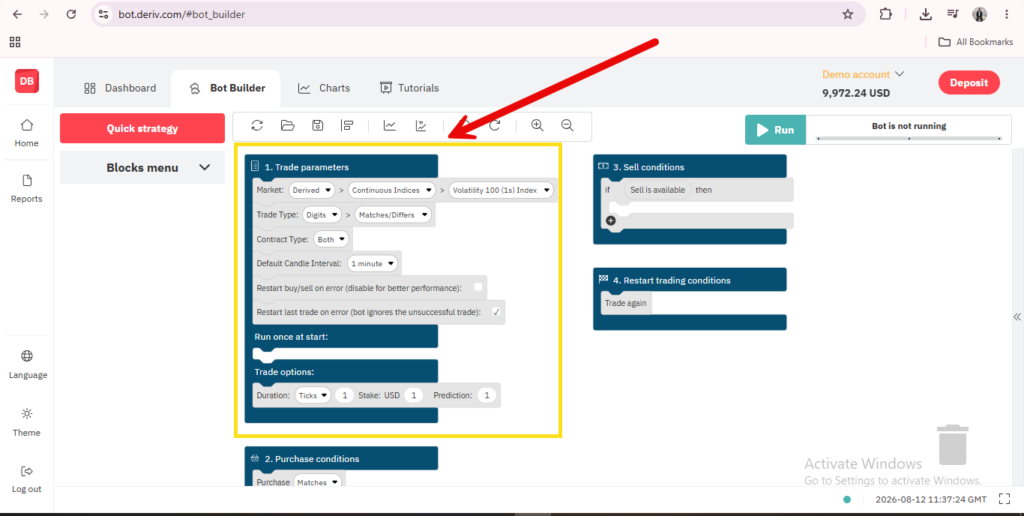
Task: Select the 4. Restart trading conditions header
Action: (x=690, y=280)
